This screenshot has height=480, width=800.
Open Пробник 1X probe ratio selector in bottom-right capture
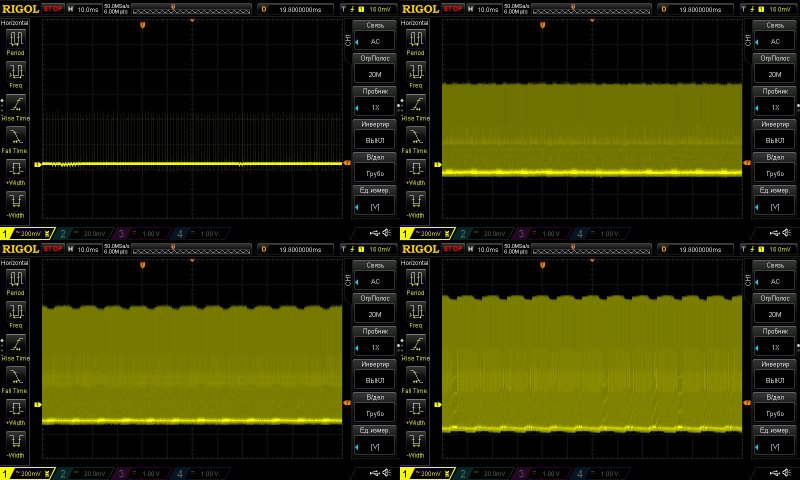click(775, 342)
